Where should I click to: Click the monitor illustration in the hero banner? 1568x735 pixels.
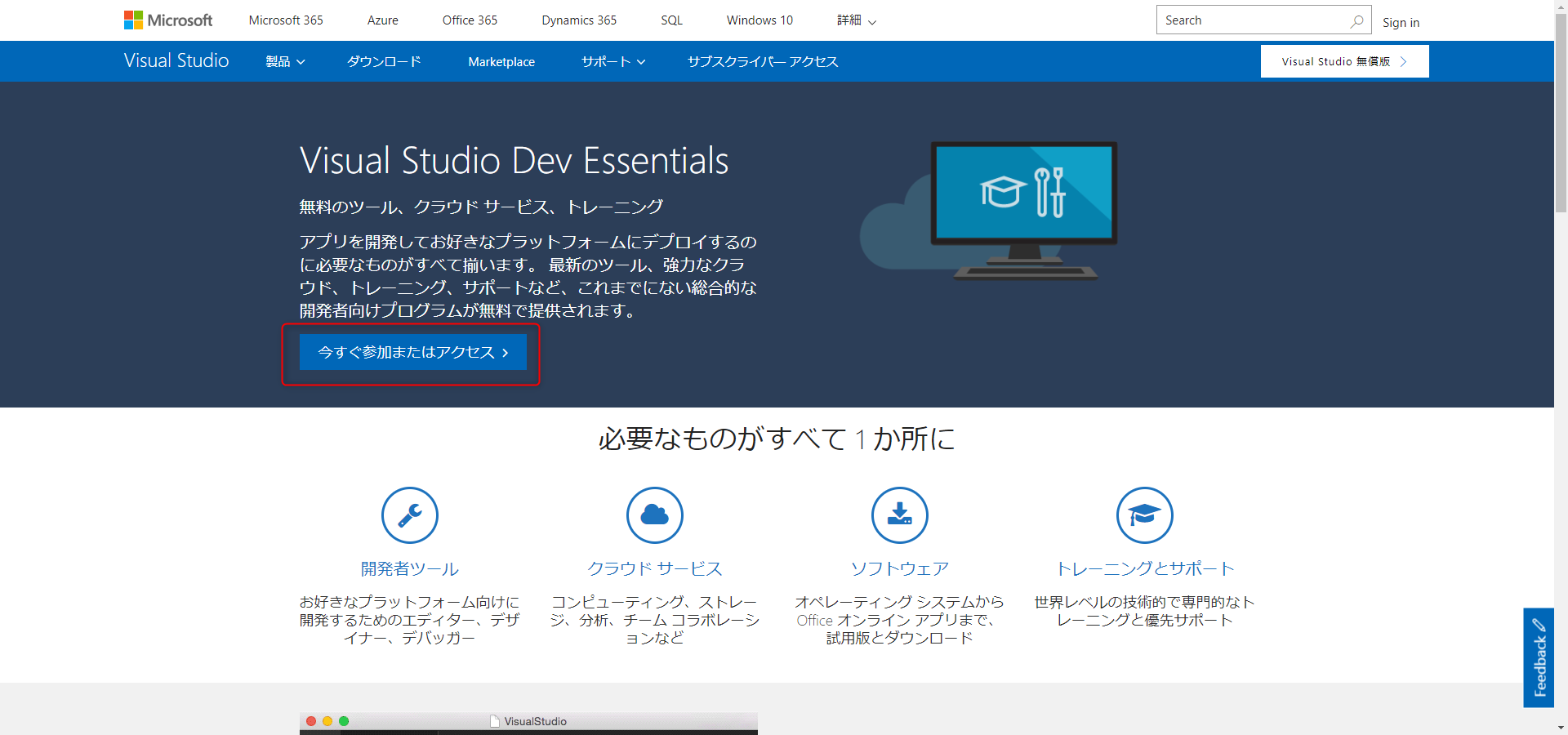1024,211
